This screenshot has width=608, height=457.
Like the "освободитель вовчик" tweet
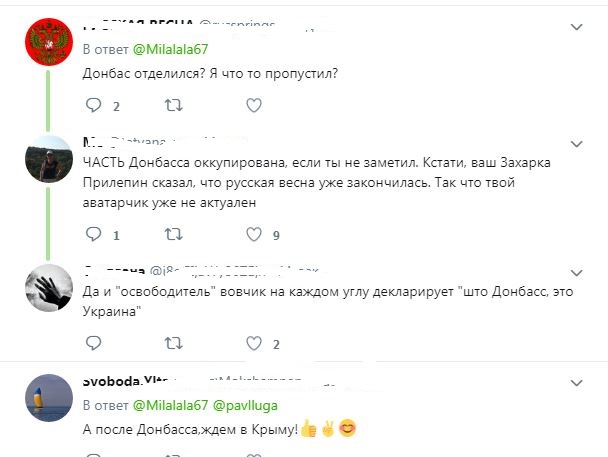click(x=253, y=343)
